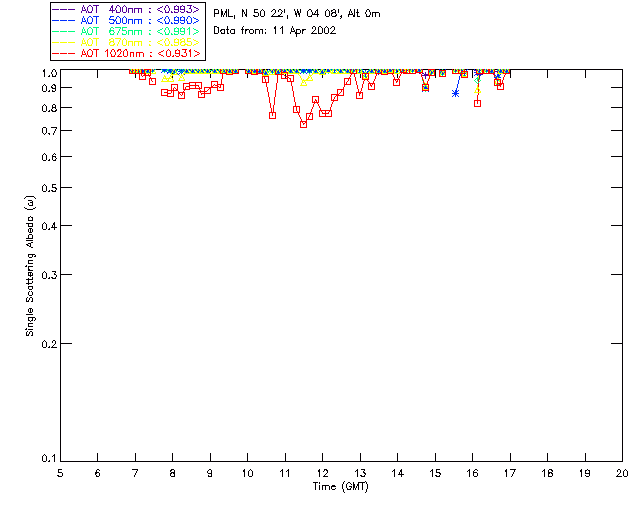The height and width of the screenshot is (512, 640).
Task: Click the Time (GMT) axis label
Action: coord(340,486)
